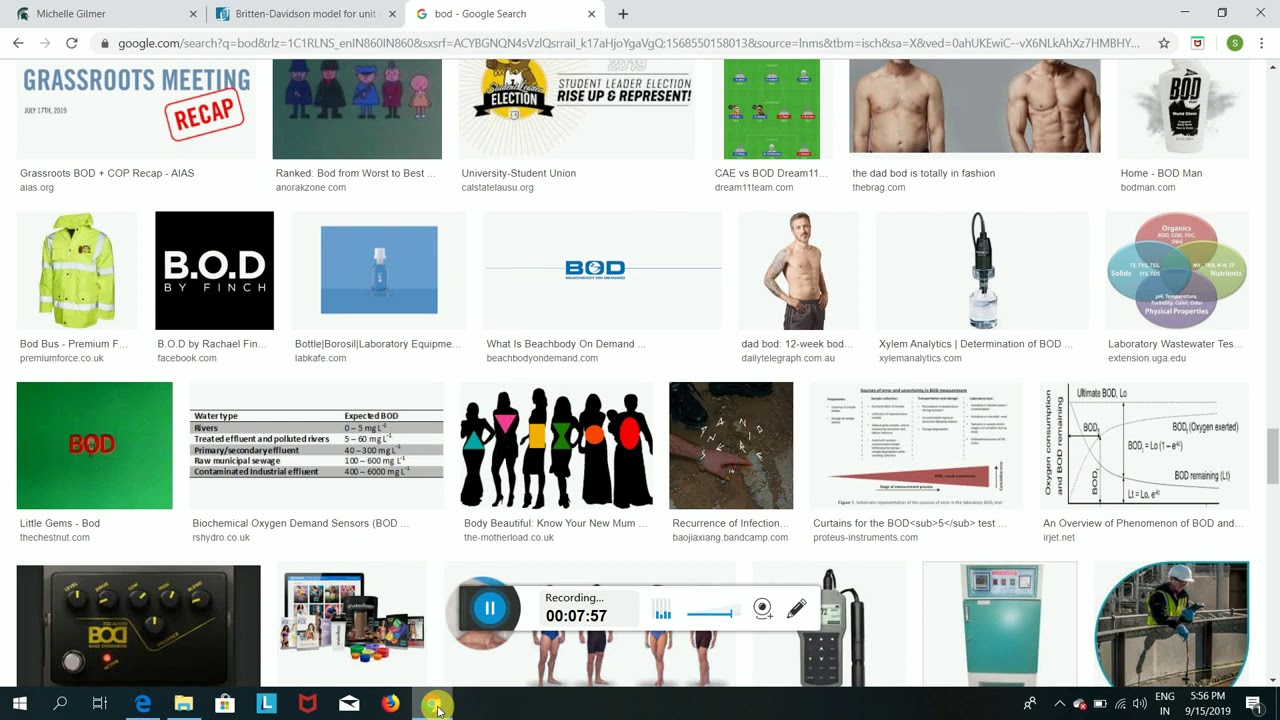
Task: Open the BOD bass overdrive pedal image
Action: click(138, 625)
